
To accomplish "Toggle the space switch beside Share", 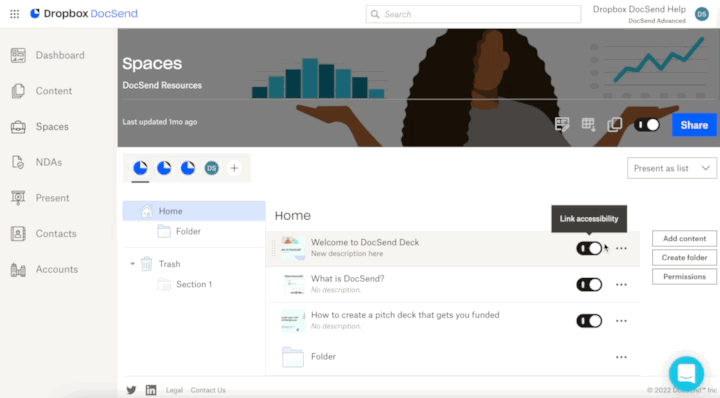I will click(647, 125).
